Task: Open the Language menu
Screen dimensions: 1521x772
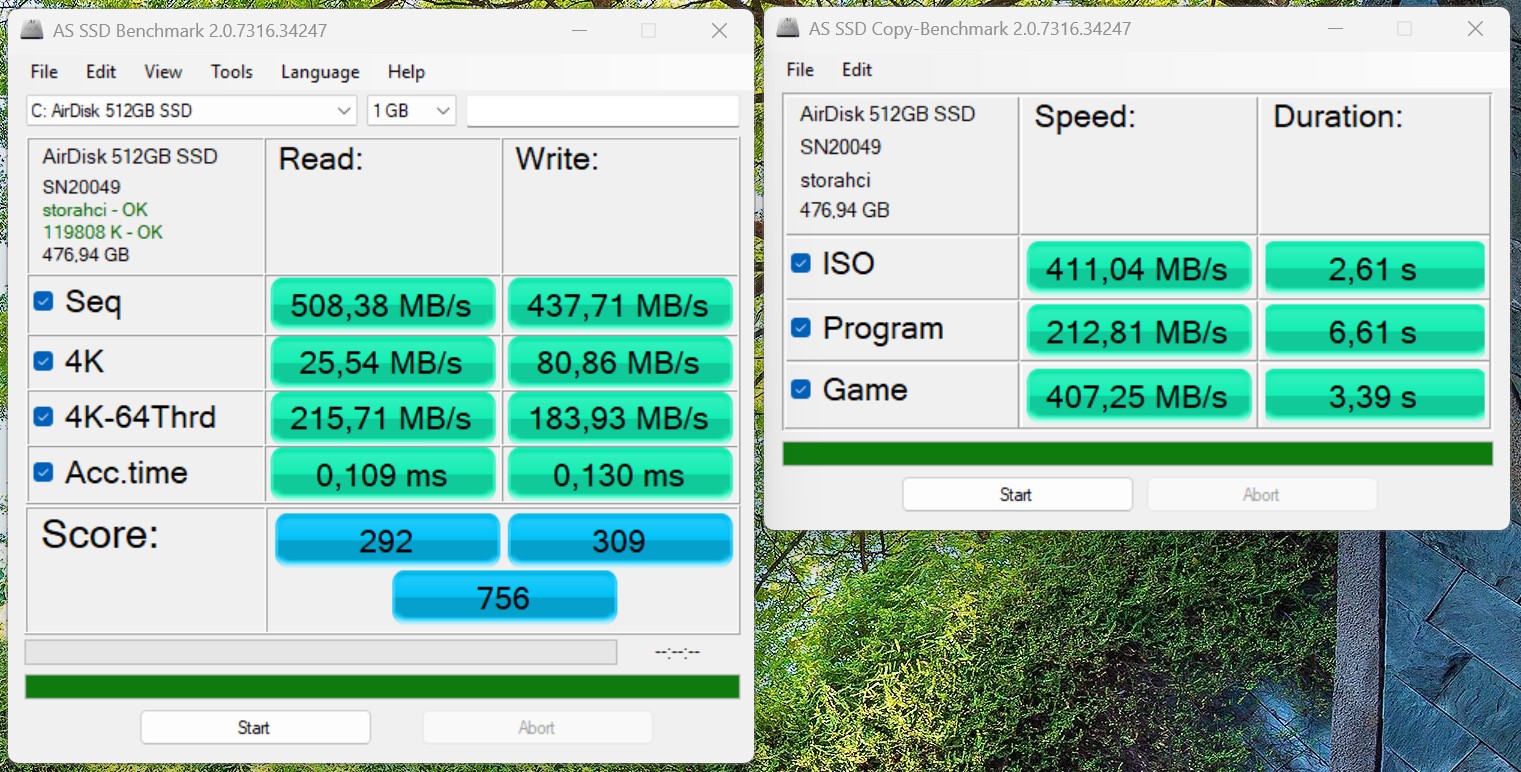Action: point(320,72)
